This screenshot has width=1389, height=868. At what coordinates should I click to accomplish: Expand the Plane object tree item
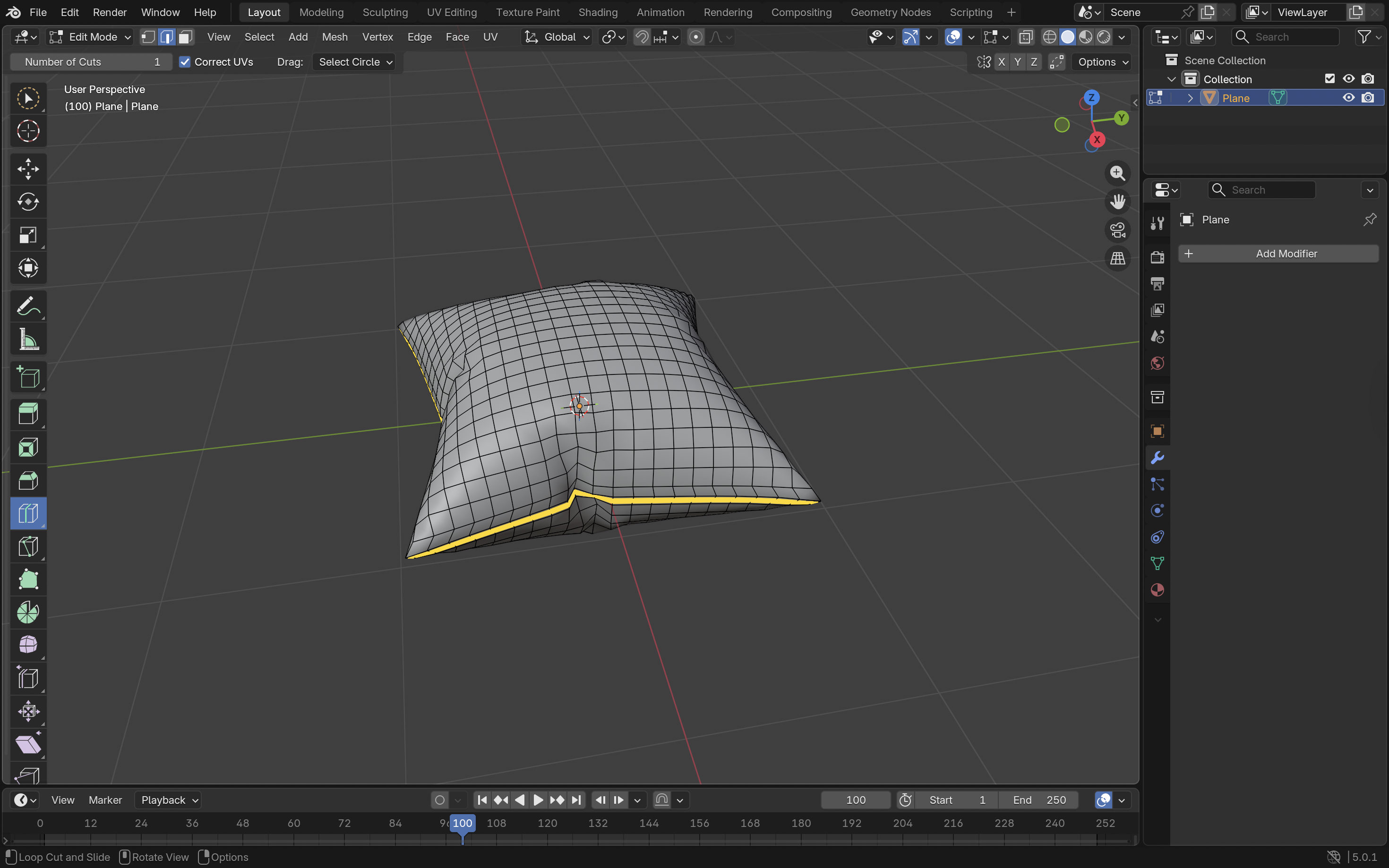[1190, 98]
